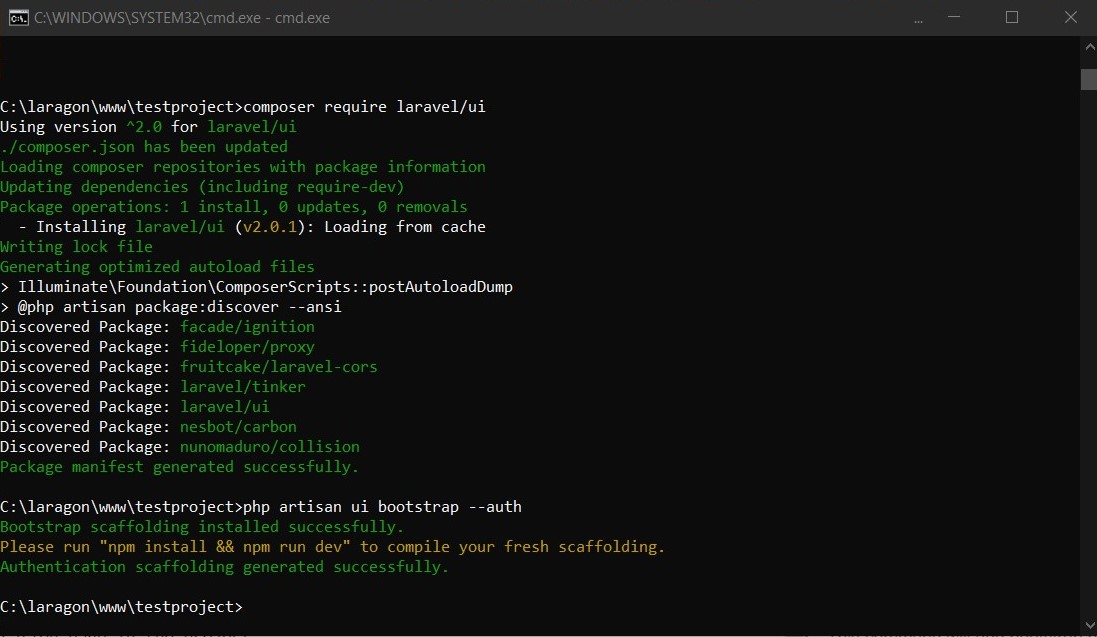Image resolution: width=1097 pixels, height=637 pixels.
Task: Click "@php artisan package:discover --ansi" line
Action: click(171, 307)
